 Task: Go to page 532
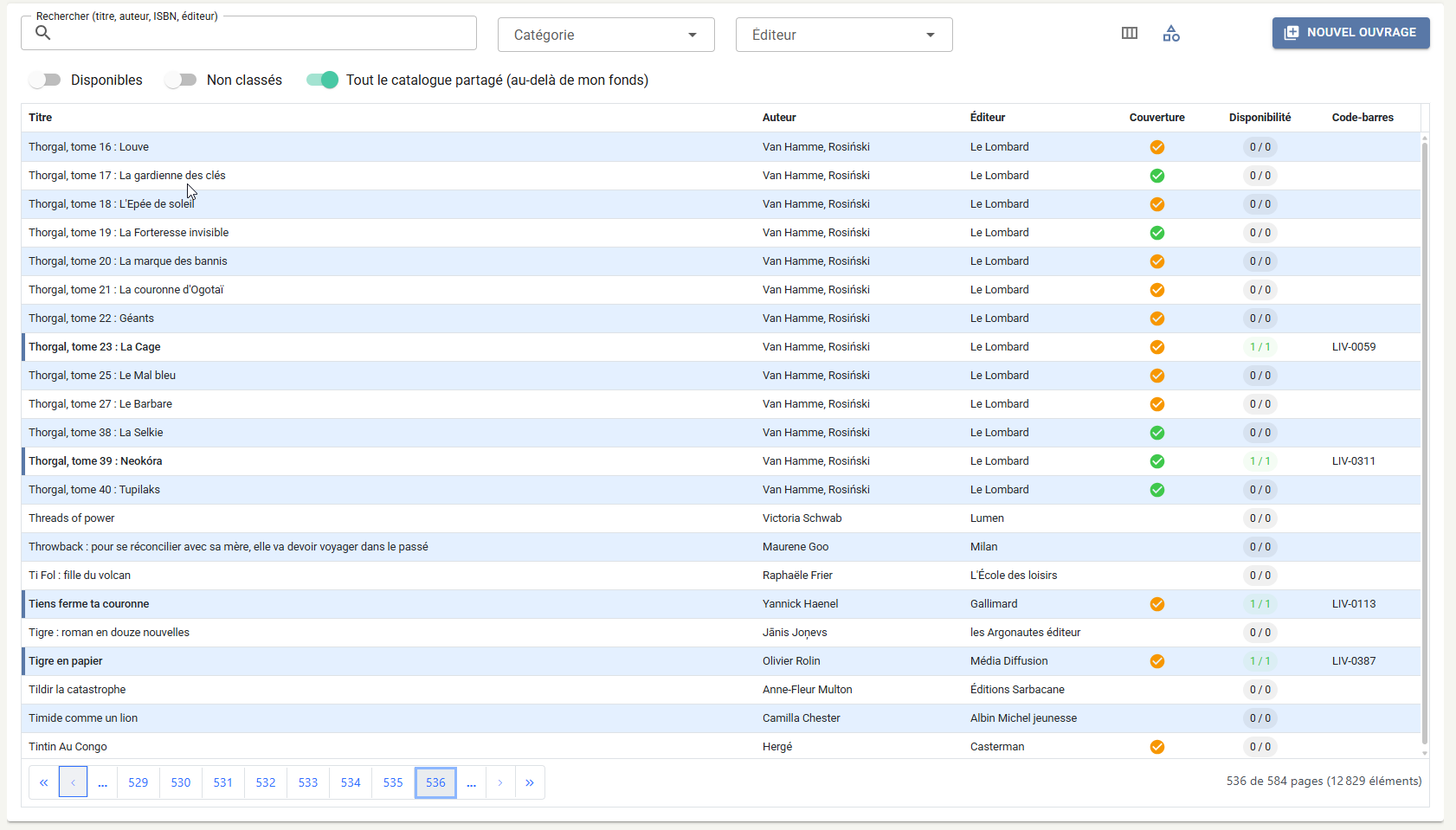click(x=266, y=782)
